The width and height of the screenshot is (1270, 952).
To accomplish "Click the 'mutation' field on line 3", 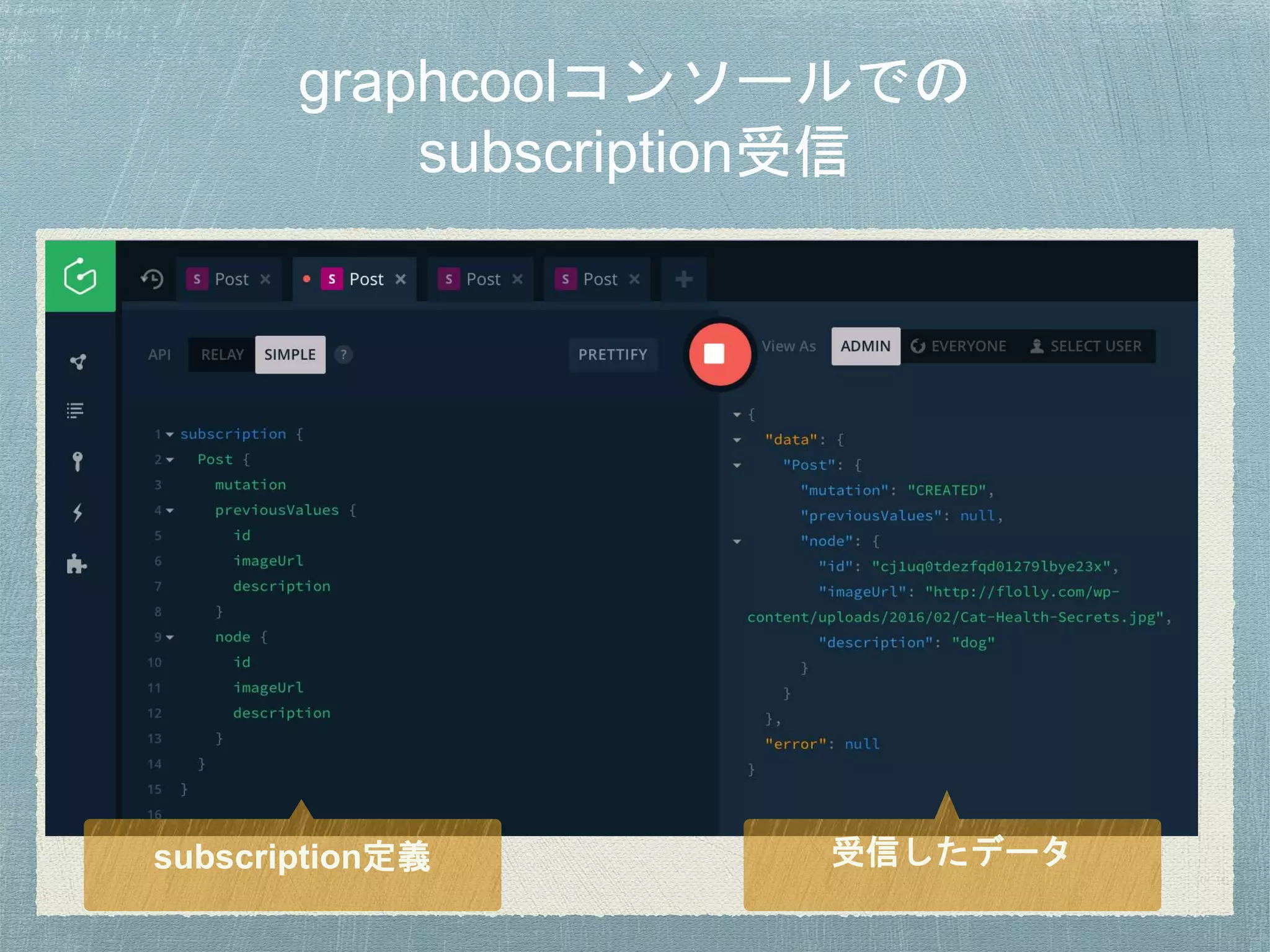I will [x=251, y=485].
